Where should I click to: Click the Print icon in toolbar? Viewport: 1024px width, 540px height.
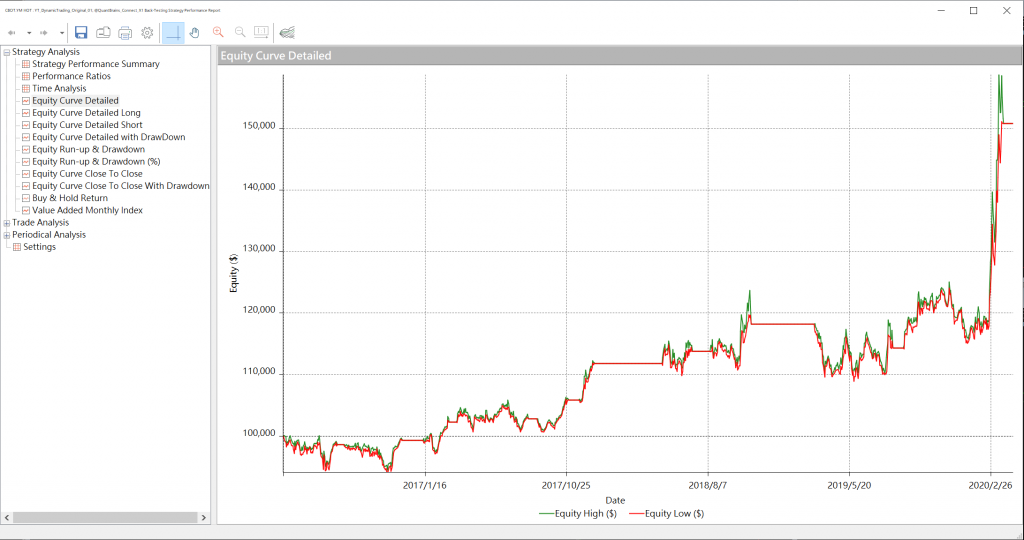tap(125, 32)
